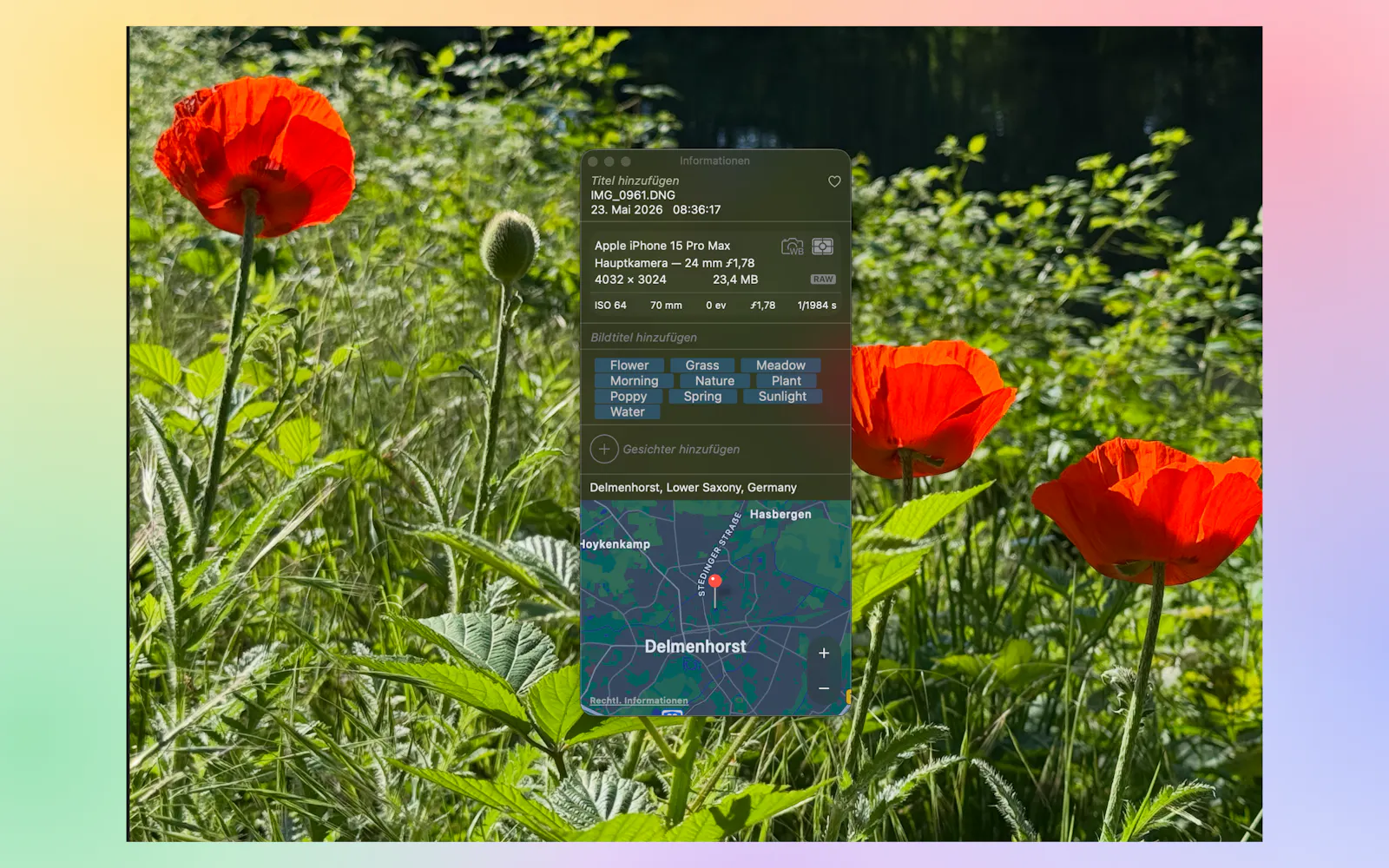Click the large 'Delmenhorst' label on the map
This screenshot has height=868, width=1389.
[x=695, y=647]
